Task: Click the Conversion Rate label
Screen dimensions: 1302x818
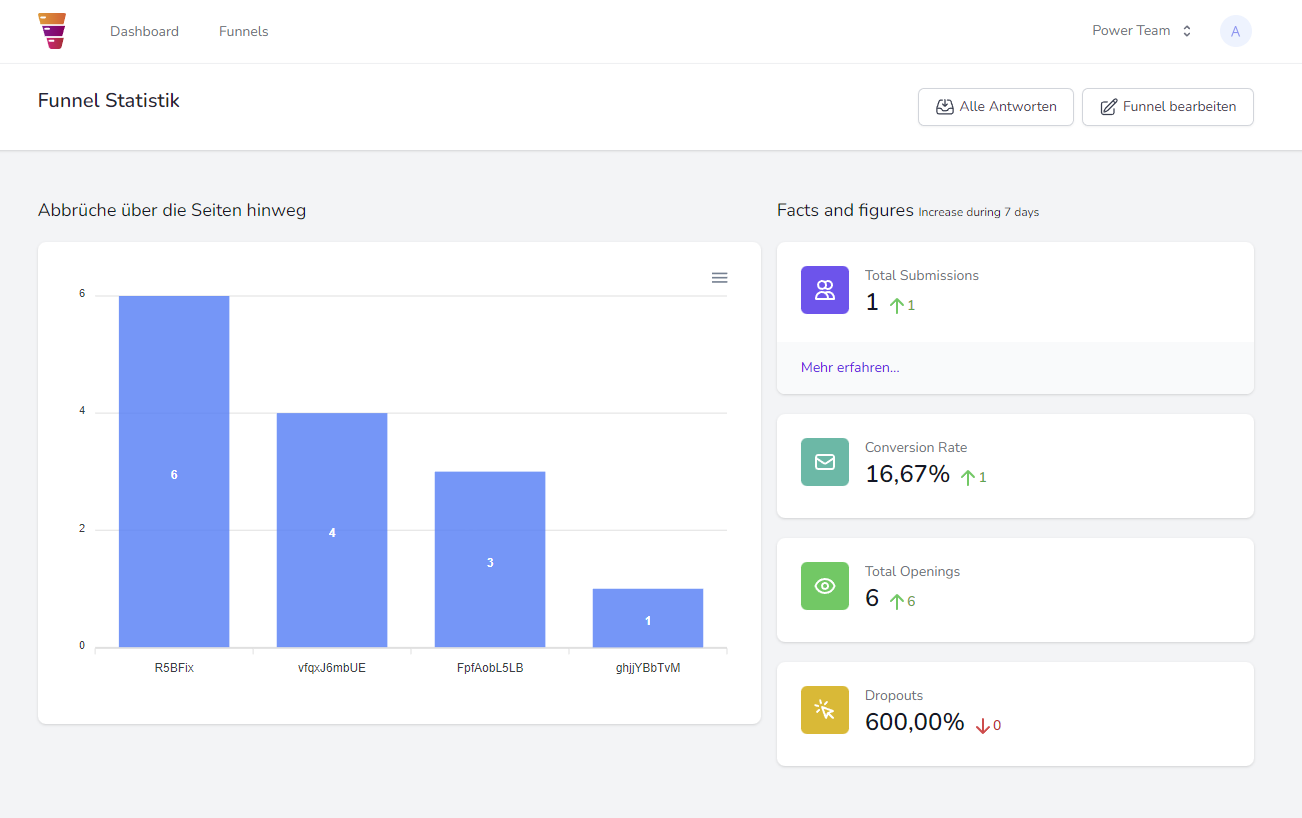Action: (916, 447)
